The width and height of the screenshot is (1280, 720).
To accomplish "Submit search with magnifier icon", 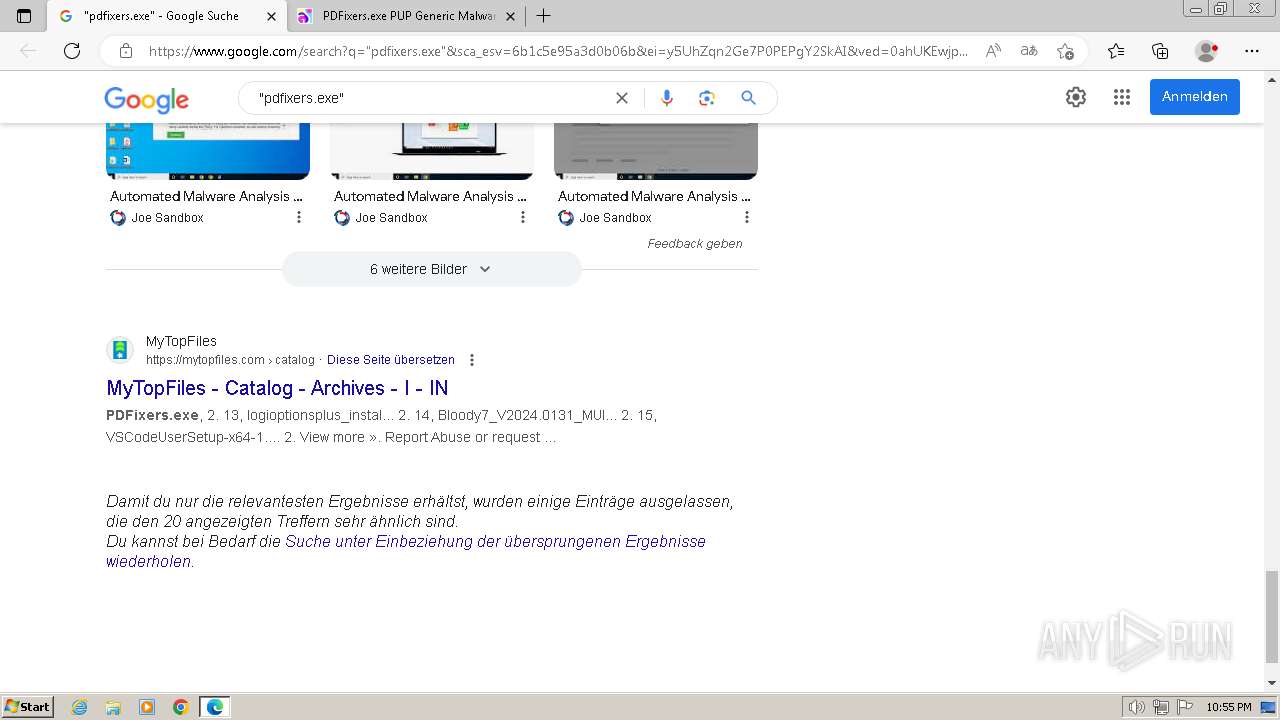I will click(x=748, y=98).
